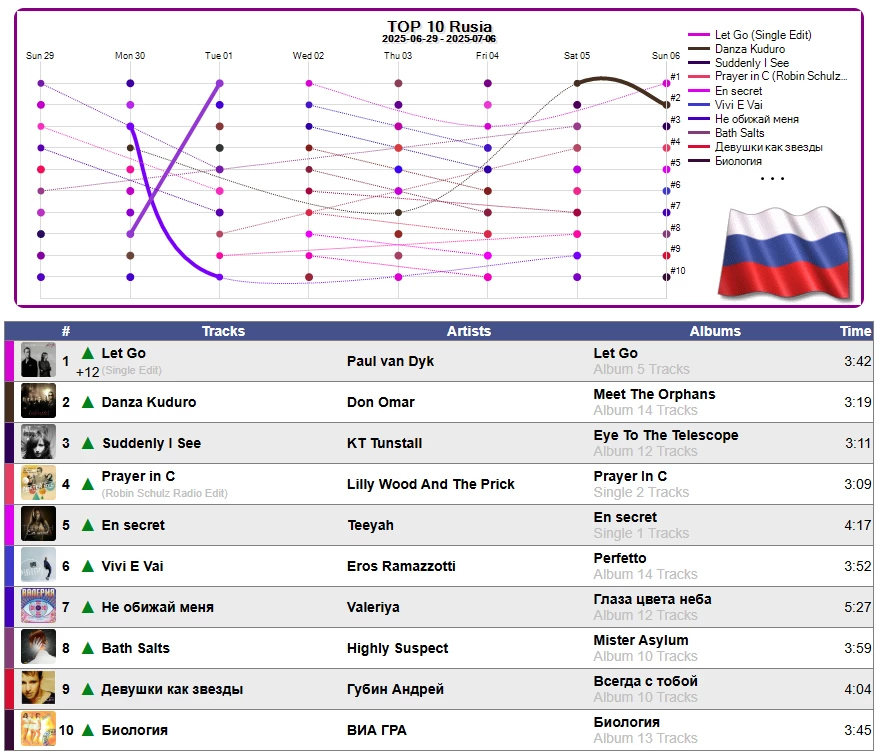Sort by the Tracks column header
The width and height of the screenshot is (878, 756).
point(223,331)
